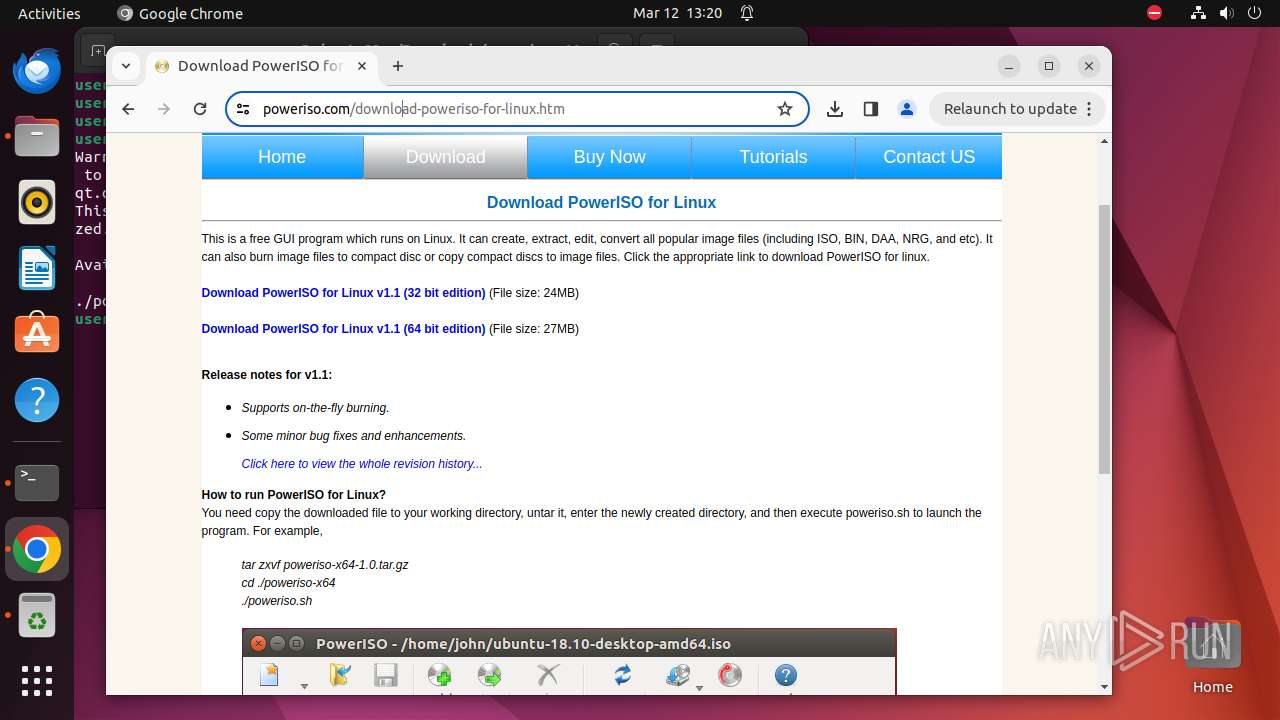This screenshot has width=1280, height=720.
Task: Open LibreOffice Writer from dock
Action: [x=37, y=269]
